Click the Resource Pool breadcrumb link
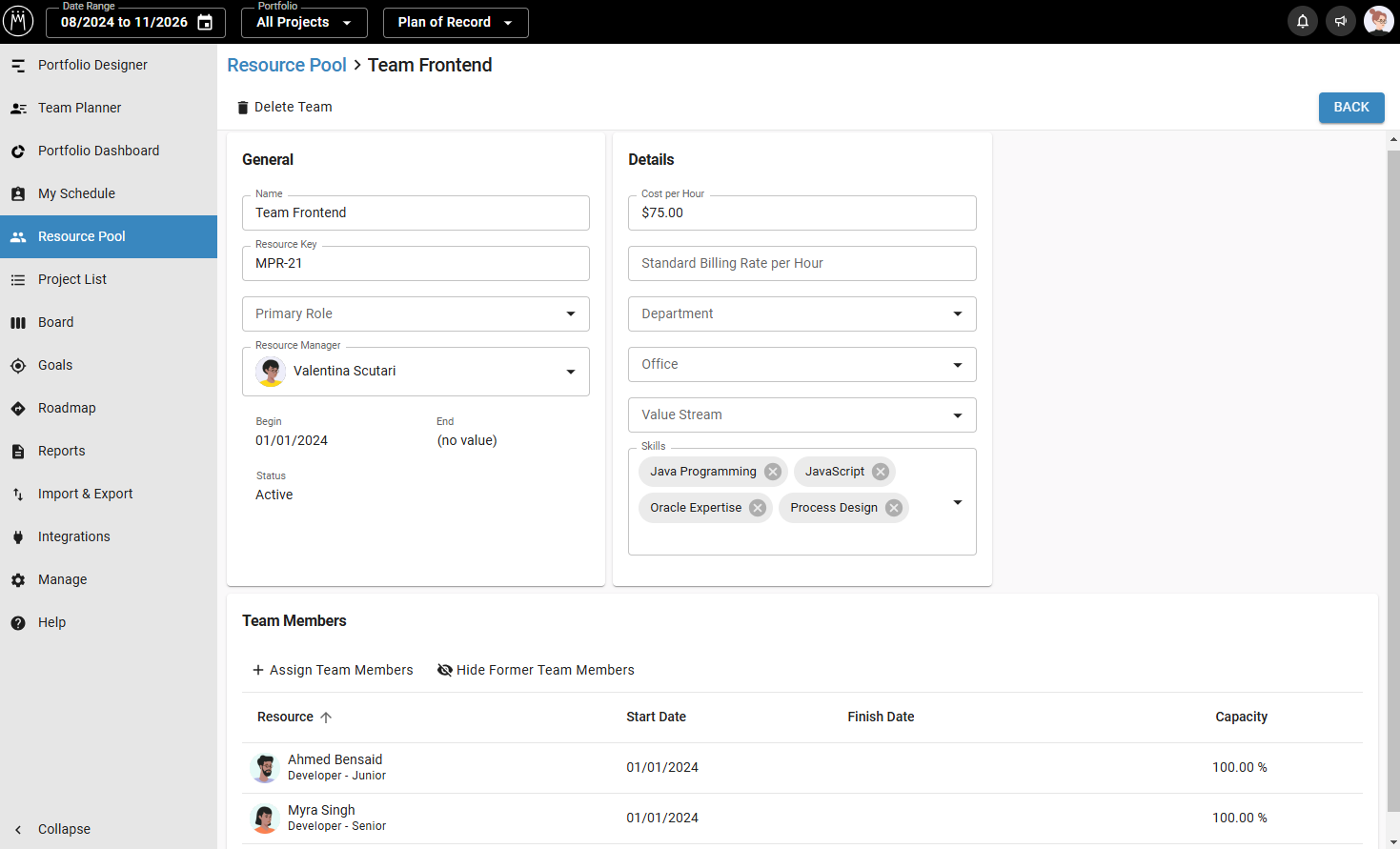Image resolution: width=1400 pixels, height=849 pixels. 287,65
